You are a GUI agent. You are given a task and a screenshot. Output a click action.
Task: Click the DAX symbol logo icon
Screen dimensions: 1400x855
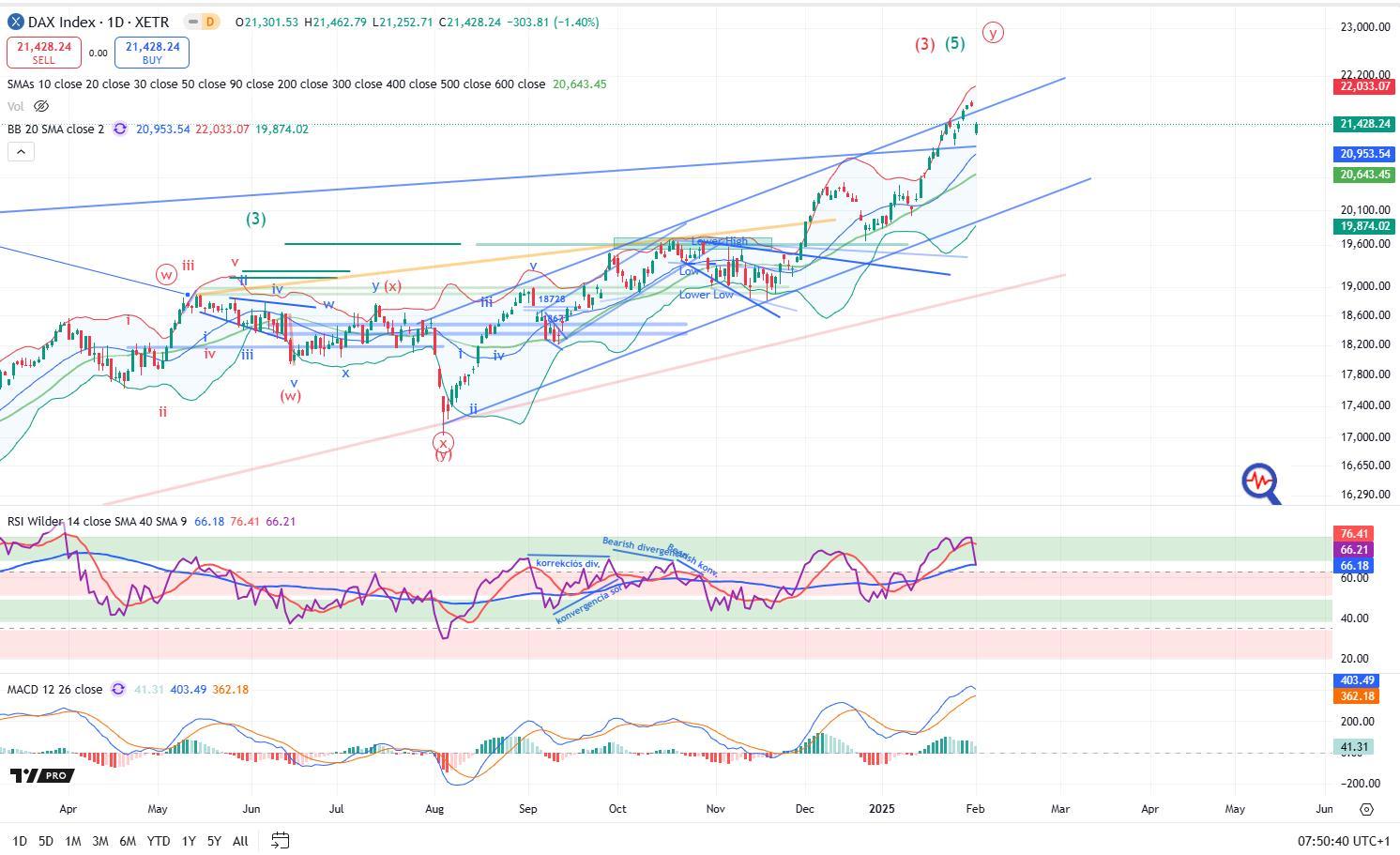16,22
